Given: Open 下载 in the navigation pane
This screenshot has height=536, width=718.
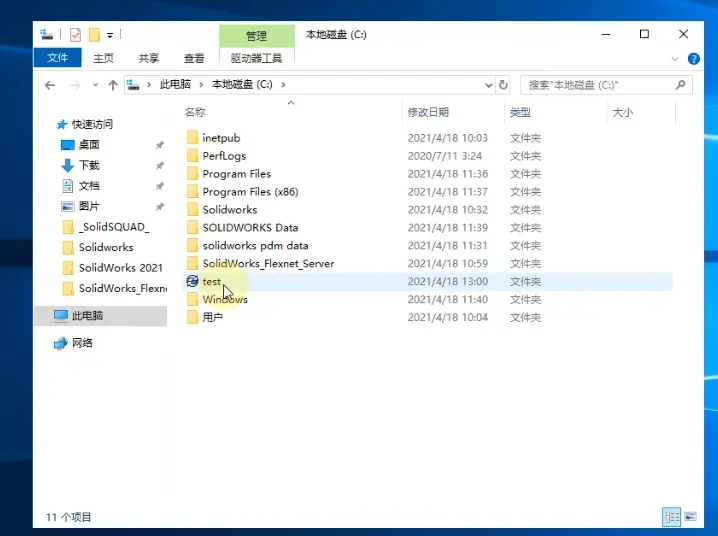Looking at the screenshot, I should coord(89,165).
